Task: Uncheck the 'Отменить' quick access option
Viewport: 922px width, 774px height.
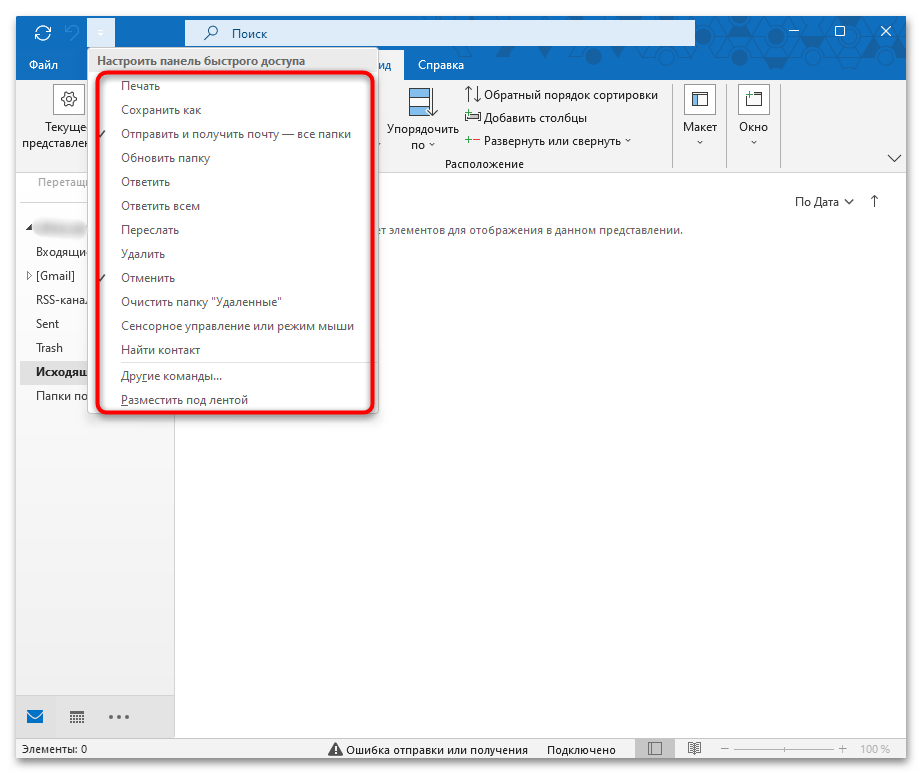Action: point(148,278)
